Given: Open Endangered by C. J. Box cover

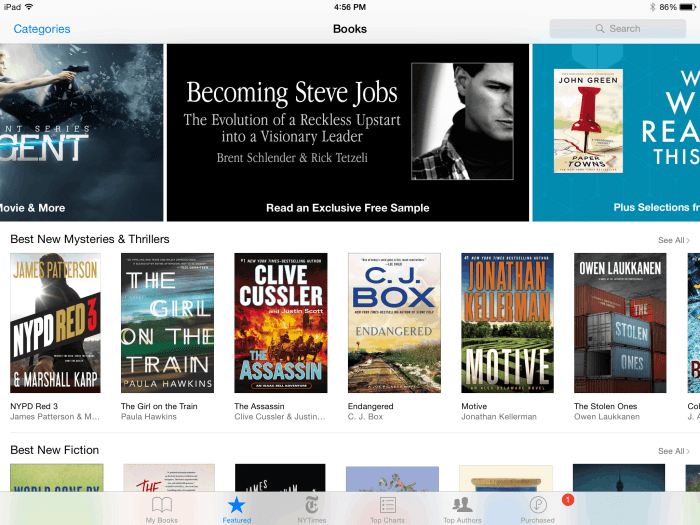Looking at the screenshot, I should pos(394,323).
